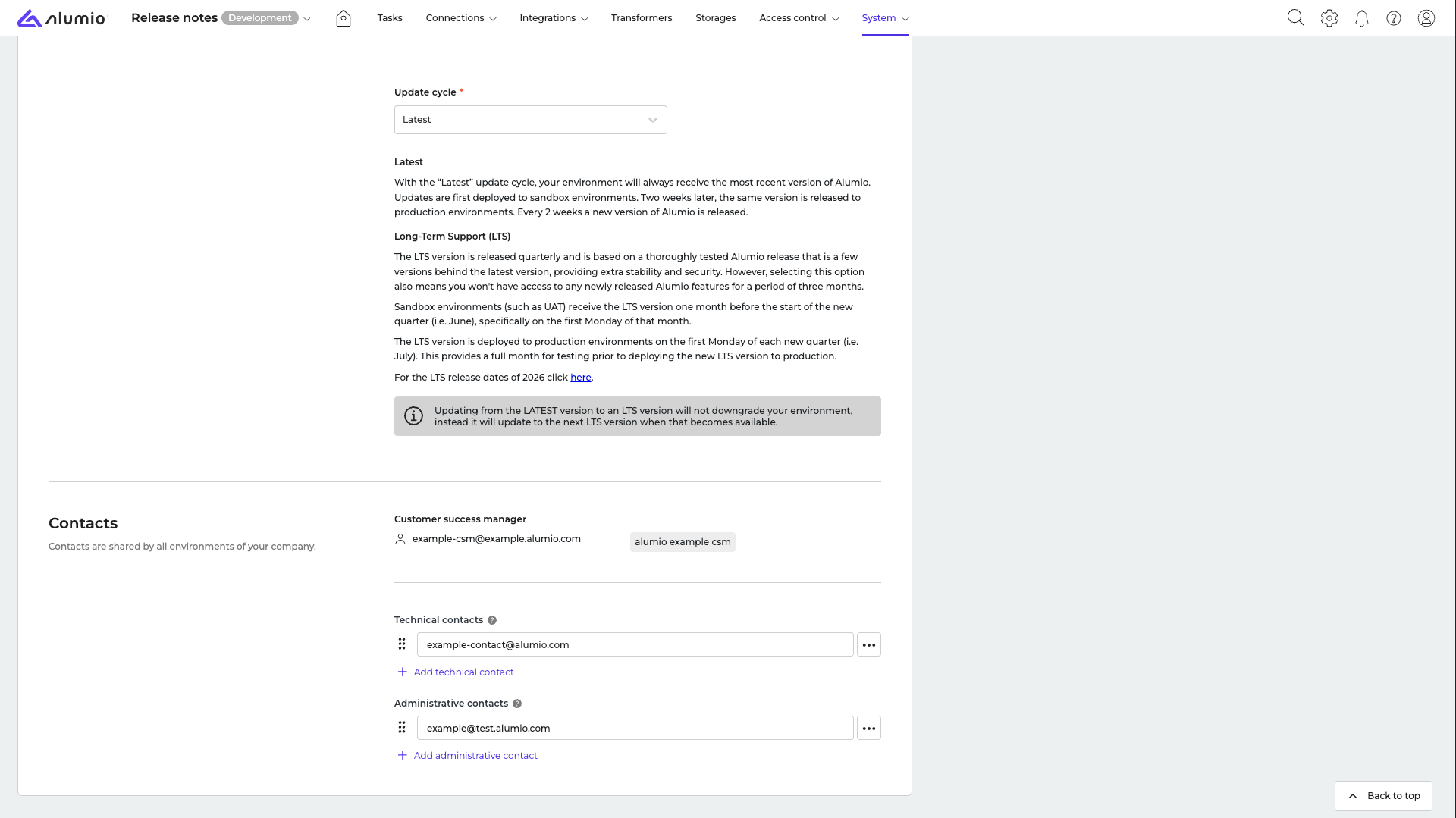The width and height of the screenshot is (1456, 818).
Task: Open the user profile icon
Action: (1426, 18)
